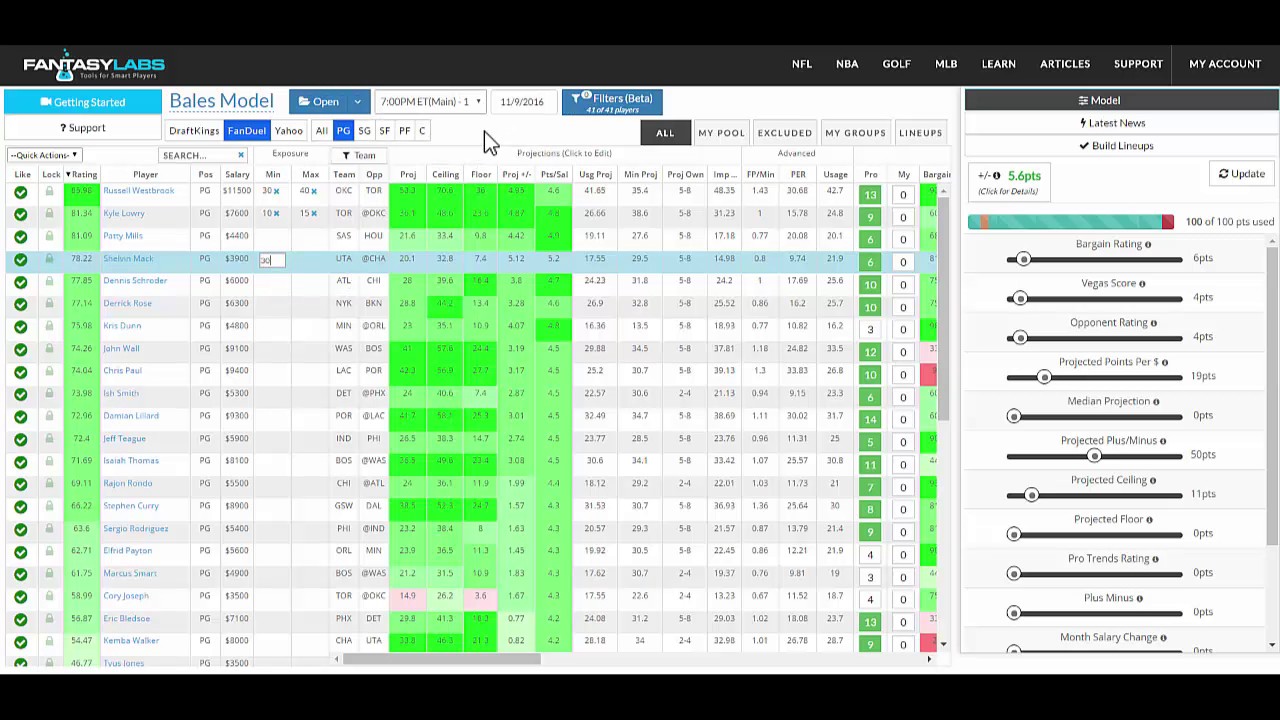Open the Team filter dropdown

tap(358, 155)
